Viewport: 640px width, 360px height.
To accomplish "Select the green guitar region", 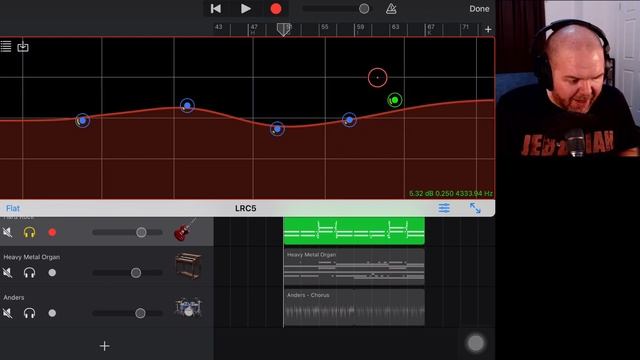I will coord(354,231).
